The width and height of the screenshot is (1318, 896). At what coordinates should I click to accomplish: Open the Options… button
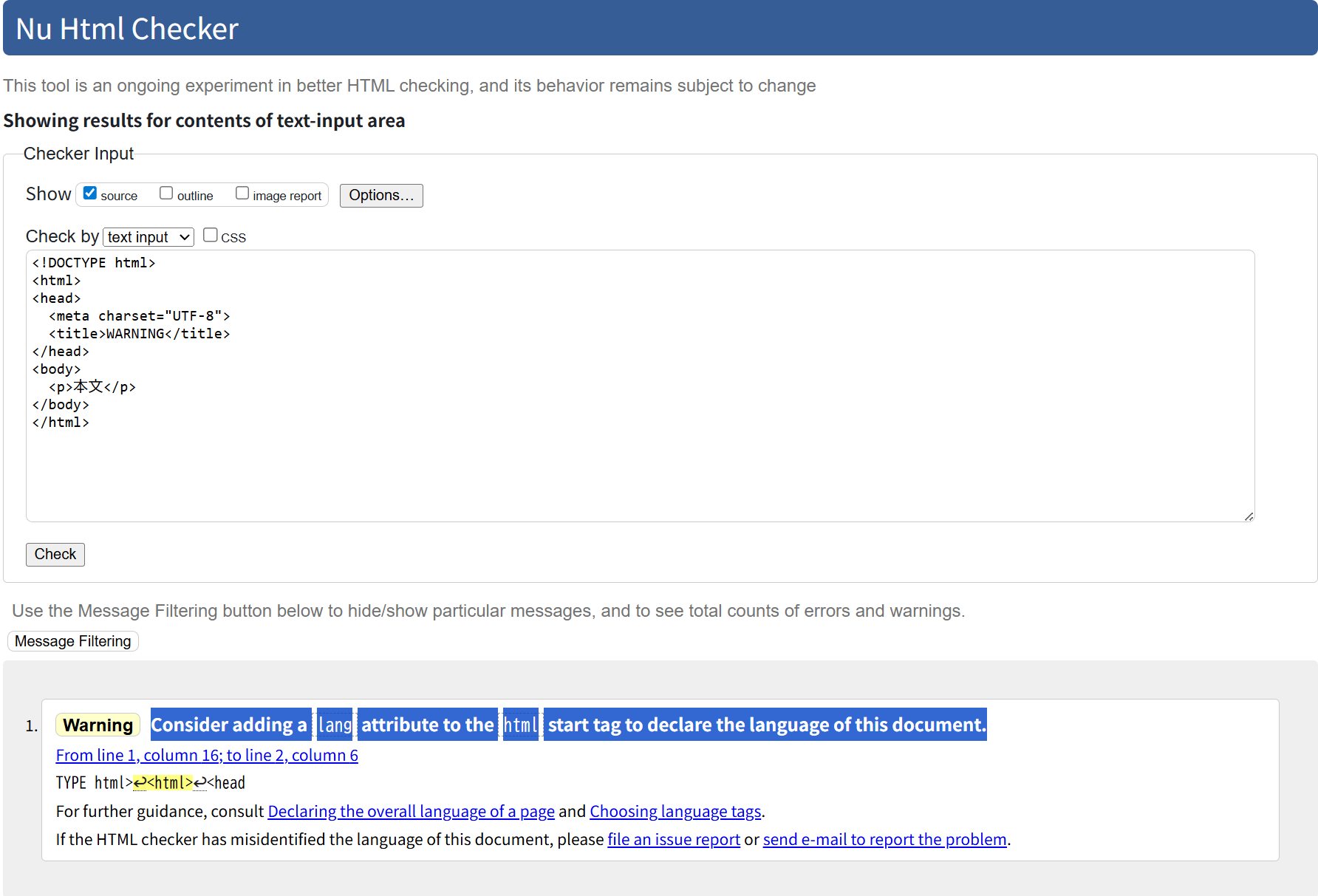tap(381, 196)
